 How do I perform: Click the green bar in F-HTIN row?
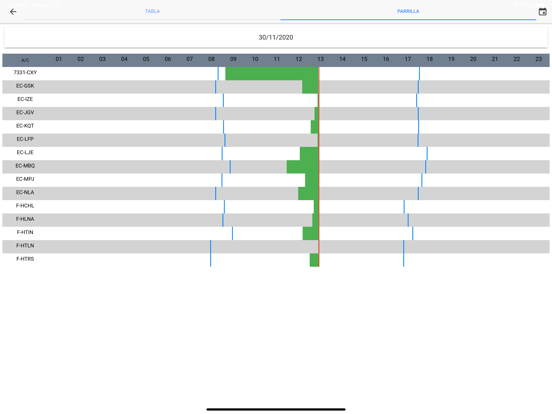[311, 233]
